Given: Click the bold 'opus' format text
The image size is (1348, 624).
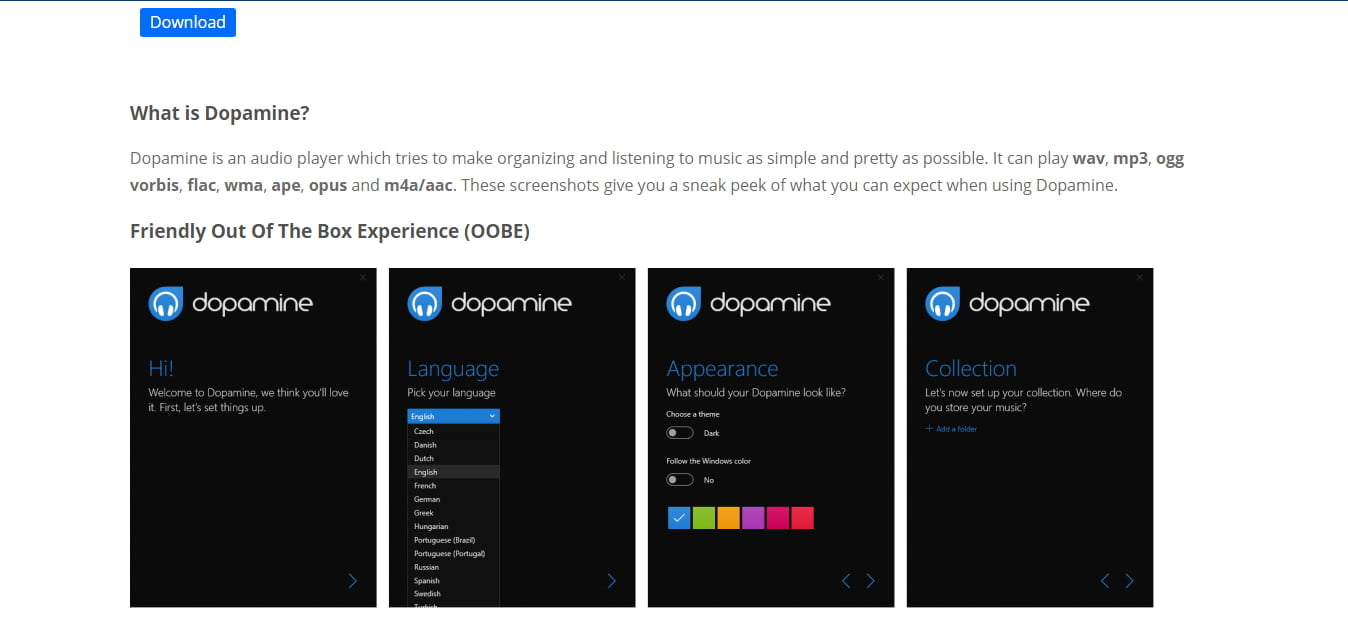Looking at the screenshot, I should coord(328,186).
